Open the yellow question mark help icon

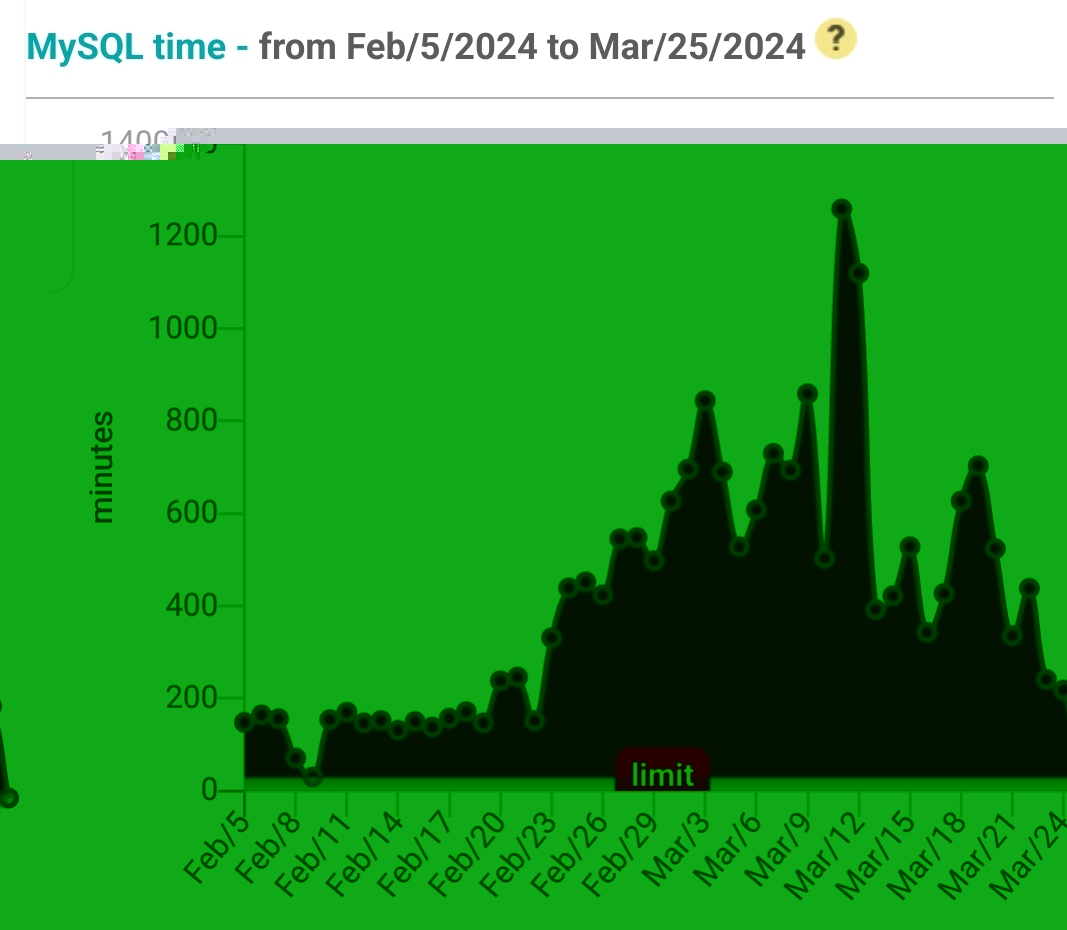pos(836,39)
